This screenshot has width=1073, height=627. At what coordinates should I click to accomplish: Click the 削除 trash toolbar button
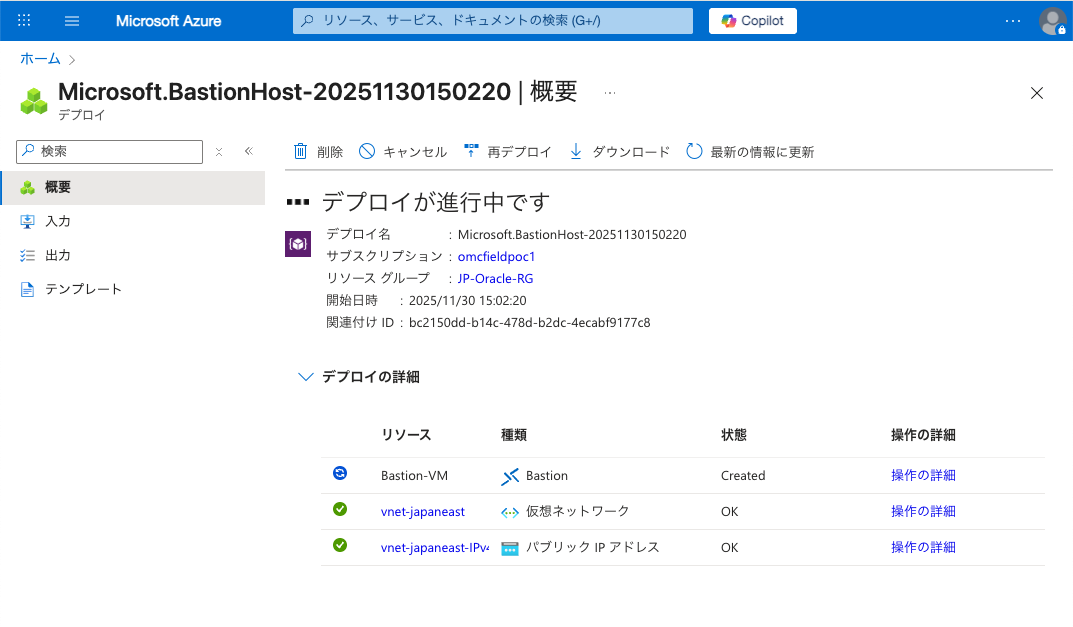pyautogui.click(x=318, y=151)
